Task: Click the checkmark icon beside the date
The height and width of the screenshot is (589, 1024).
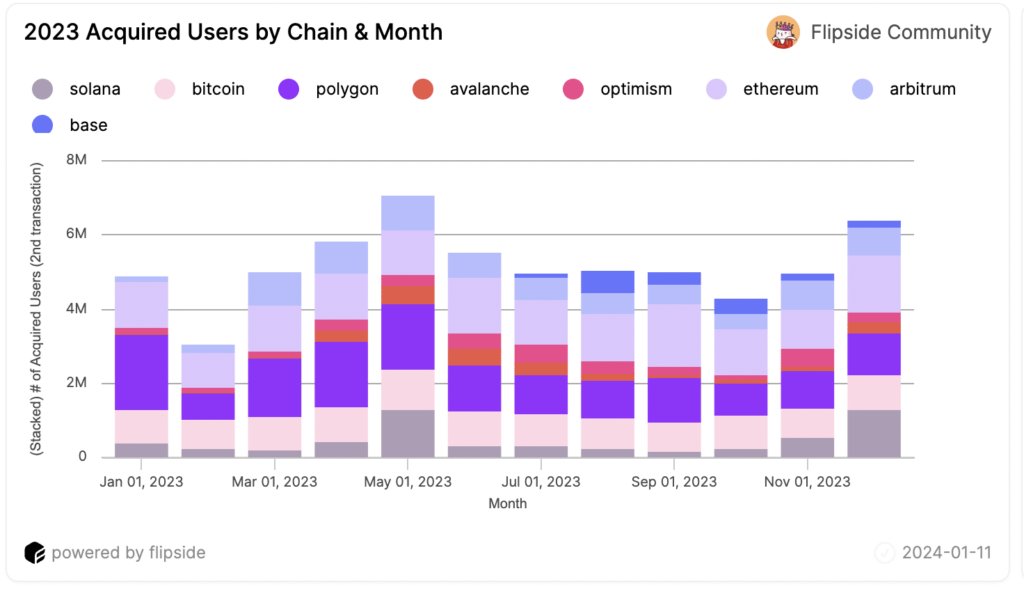Action: point(884,553)
